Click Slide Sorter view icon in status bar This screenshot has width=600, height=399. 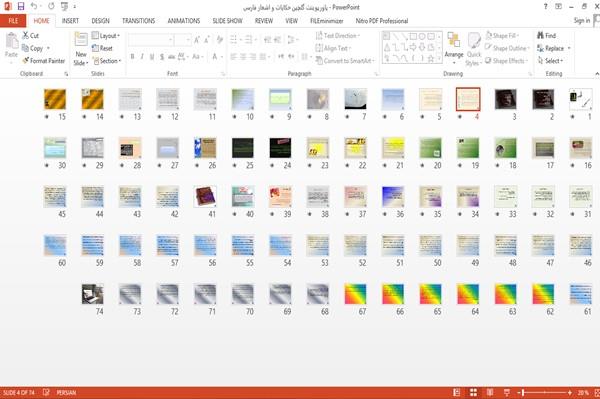tap(473, 392)
